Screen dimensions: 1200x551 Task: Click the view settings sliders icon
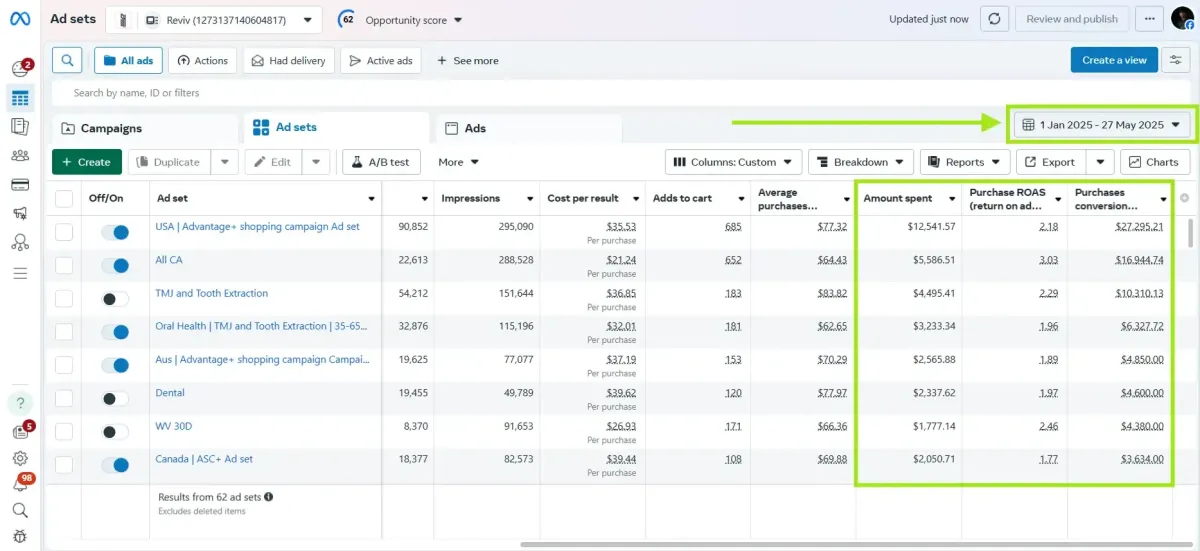1177,61
